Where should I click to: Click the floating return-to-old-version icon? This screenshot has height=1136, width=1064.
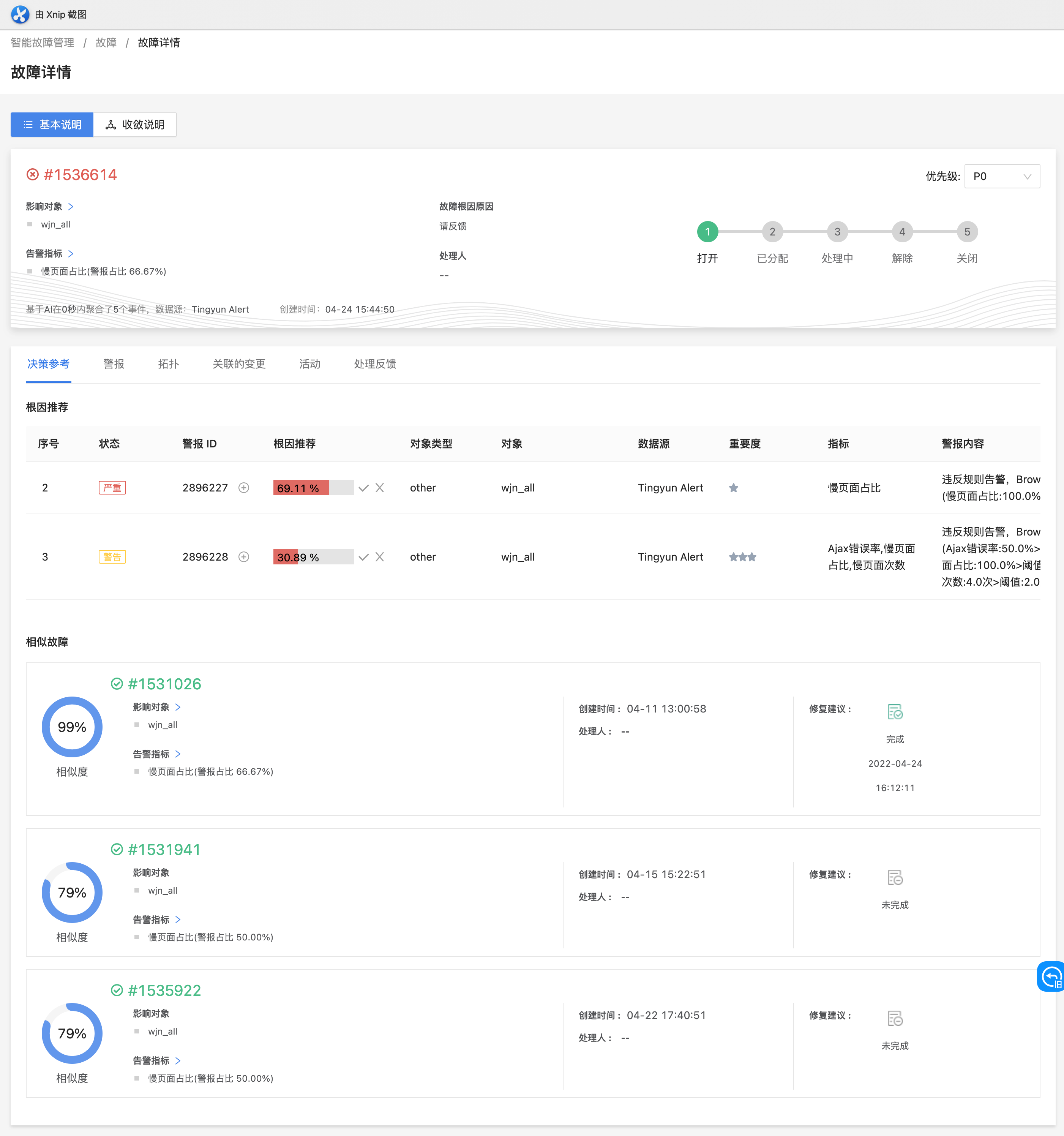point(1051,976)
